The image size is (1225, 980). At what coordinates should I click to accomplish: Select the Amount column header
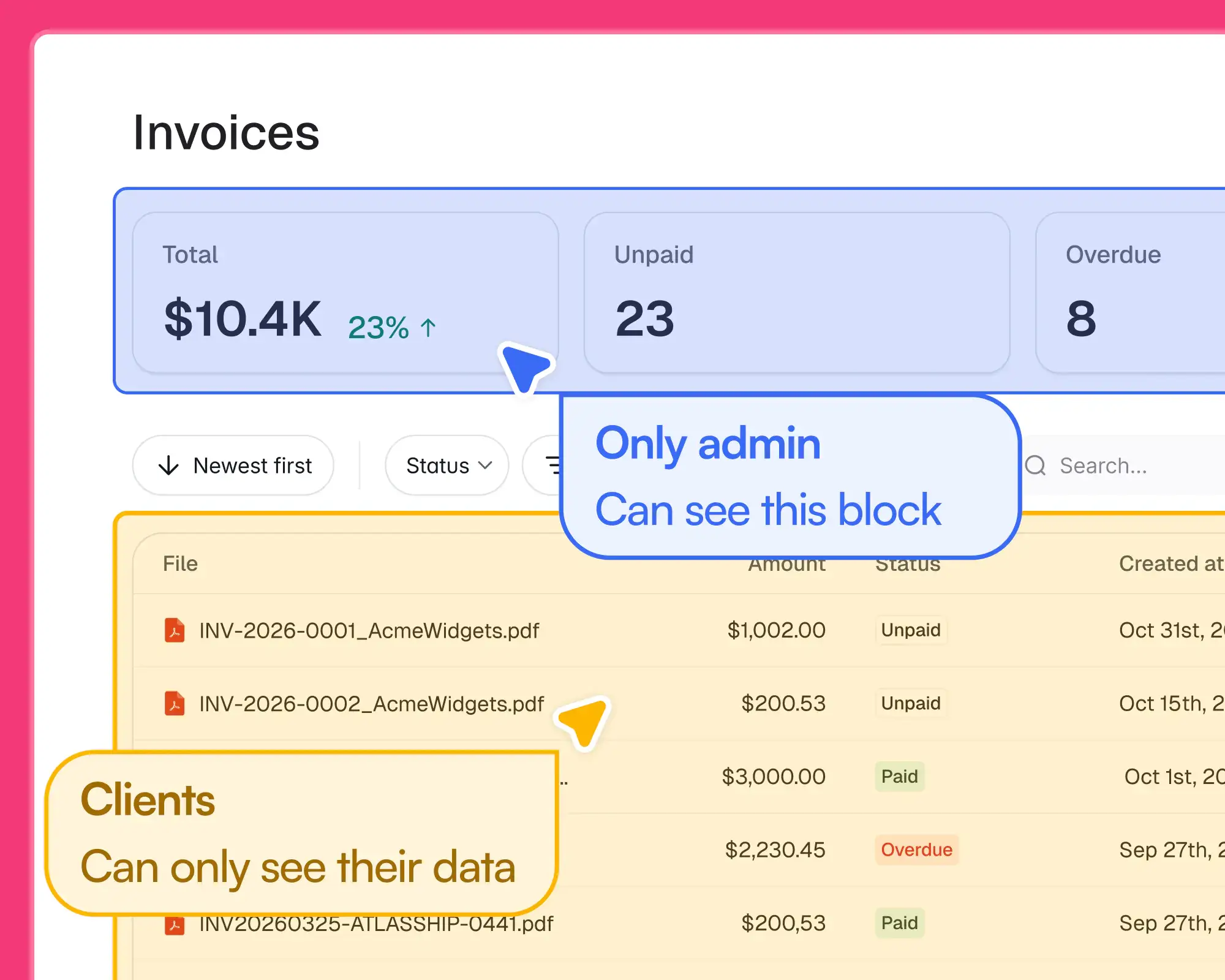pos(786,564)
